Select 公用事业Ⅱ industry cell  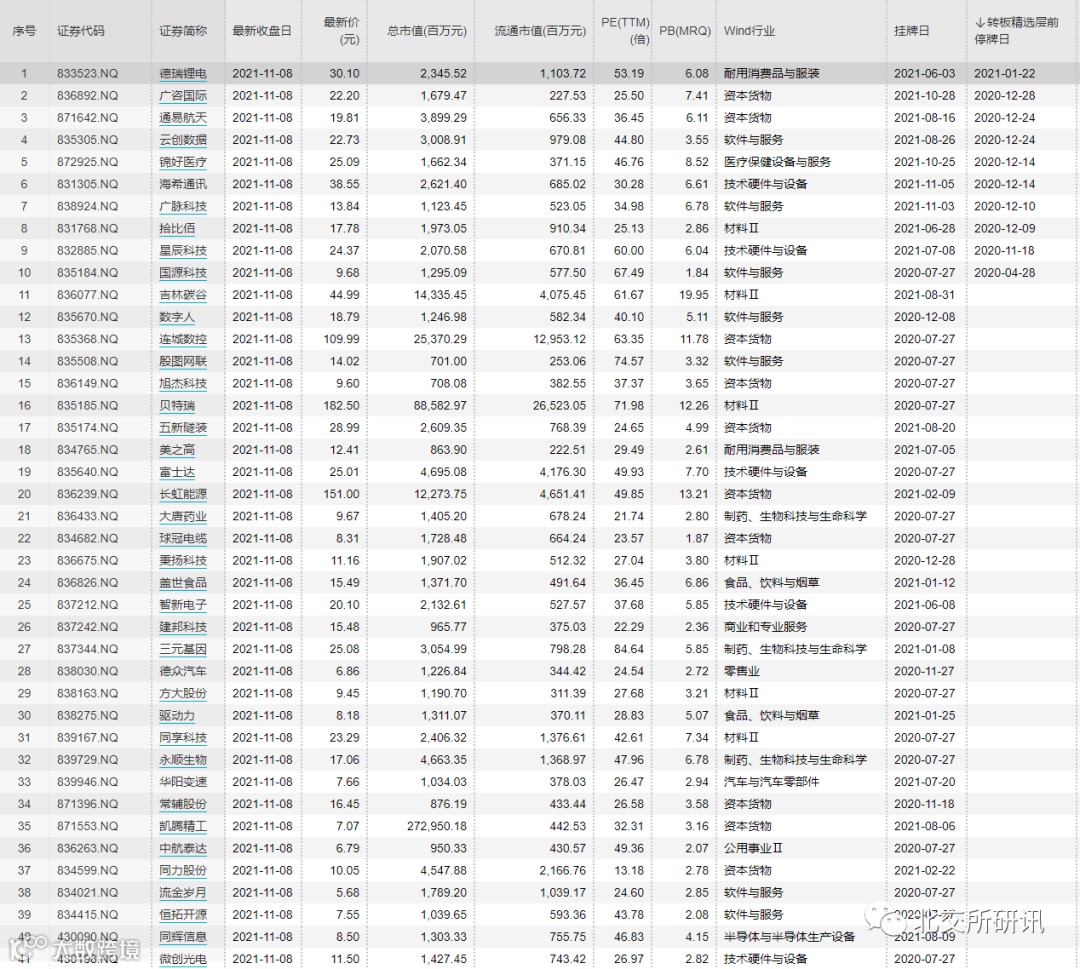[753, 848]
